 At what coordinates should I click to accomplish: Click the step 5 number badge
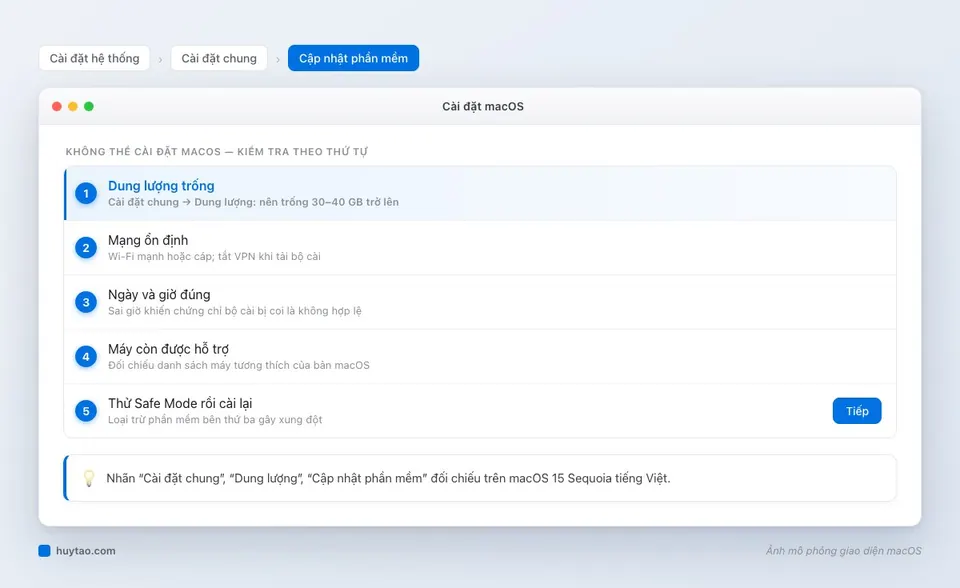(86, 411)
